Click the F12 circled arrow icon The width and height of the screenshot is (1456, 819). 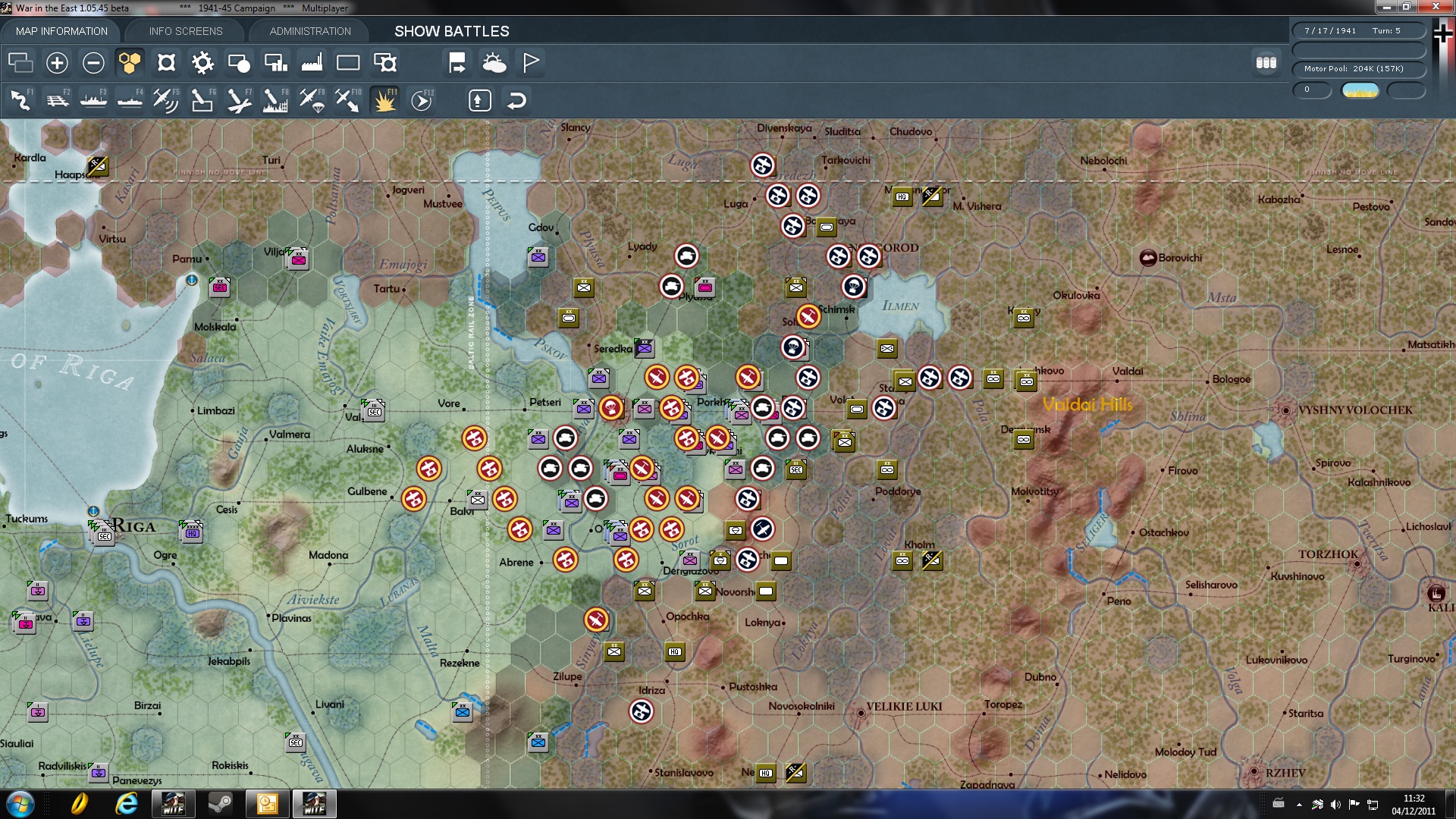point(422,100)
